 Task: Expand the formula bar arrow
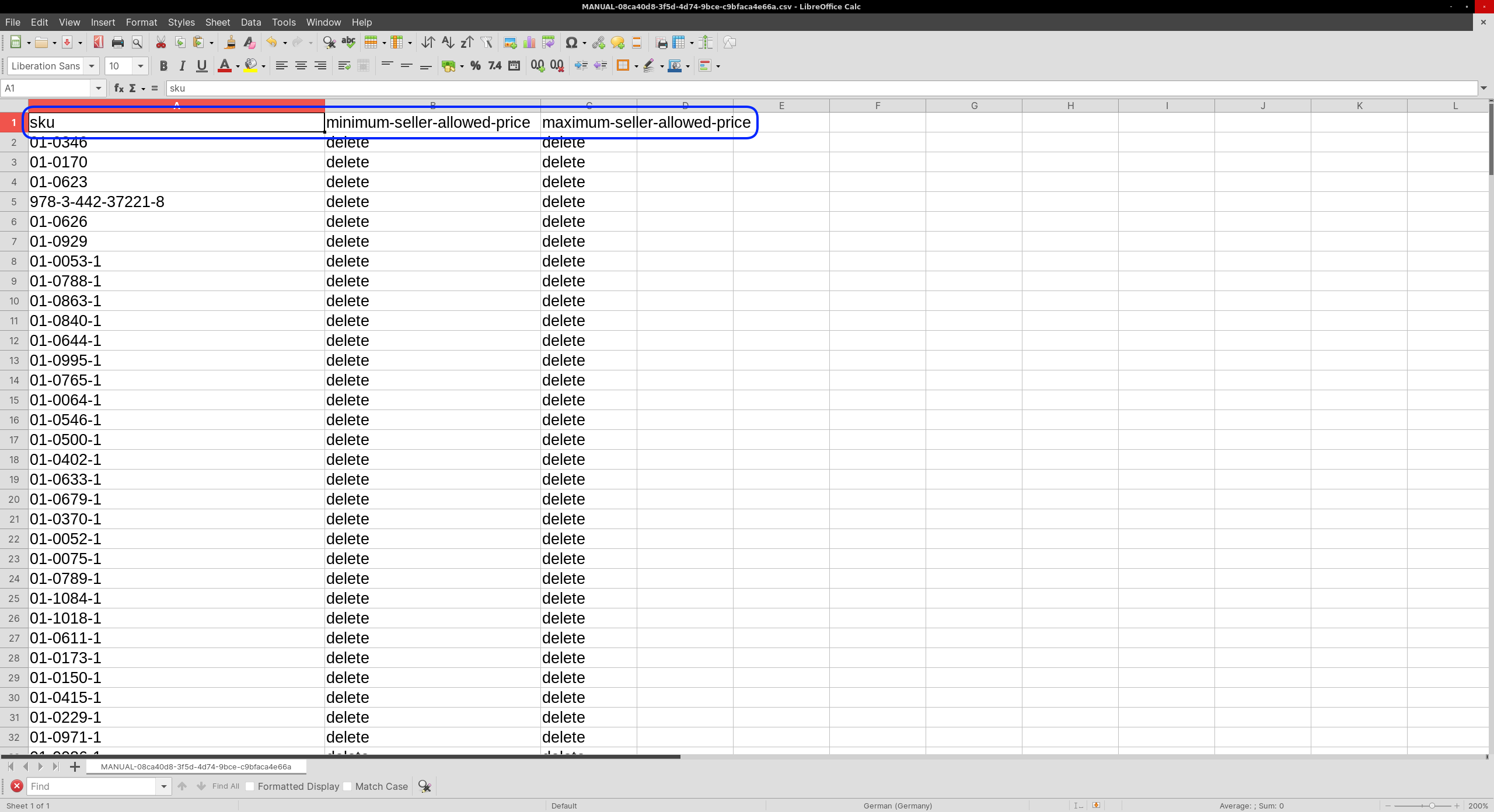(x=1483, y=88)
